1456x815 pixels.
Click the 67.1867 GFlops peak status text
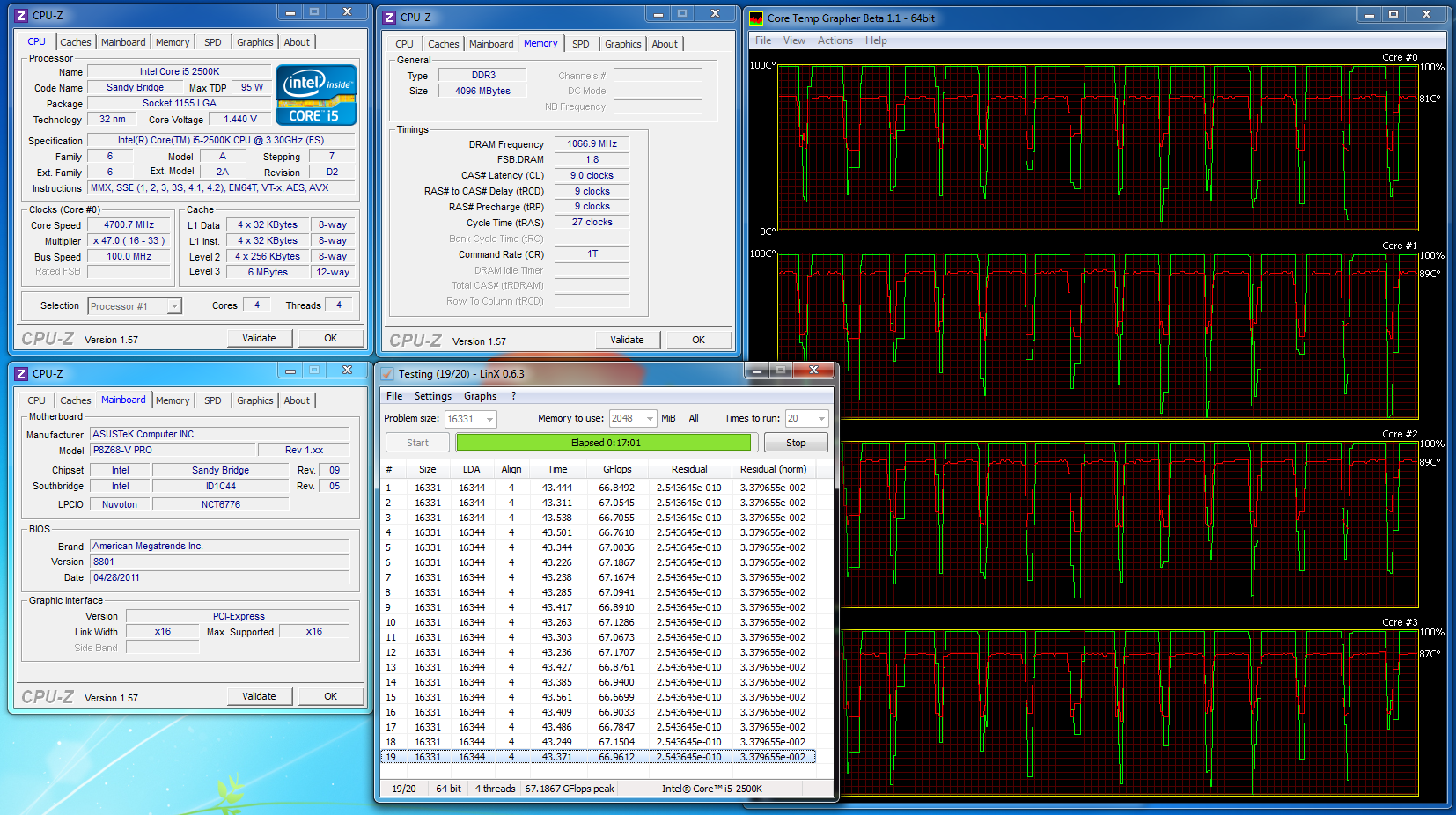570,789
